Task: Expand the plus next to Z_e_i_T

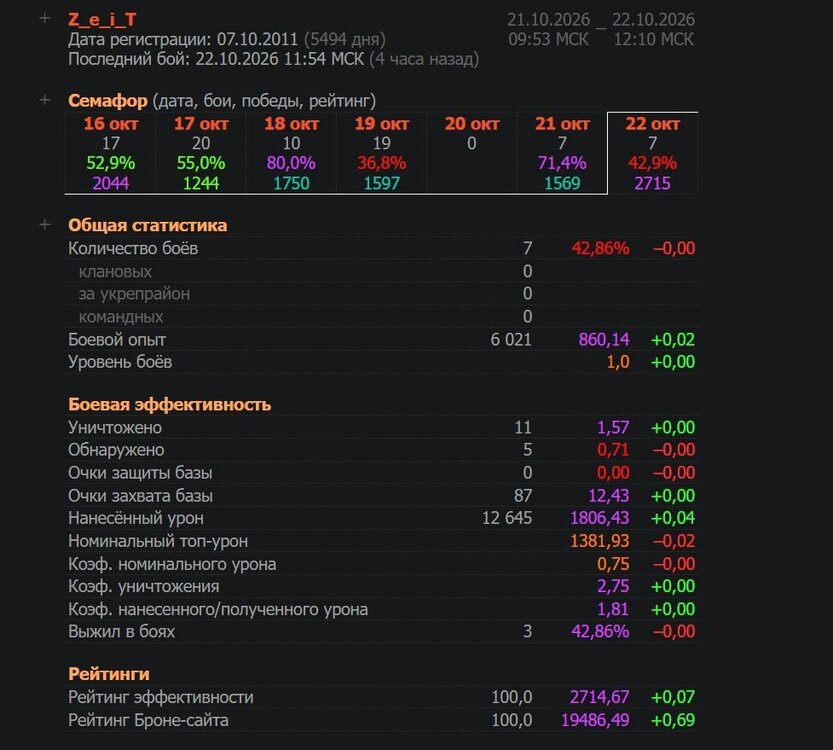Action: pos(45,19)
